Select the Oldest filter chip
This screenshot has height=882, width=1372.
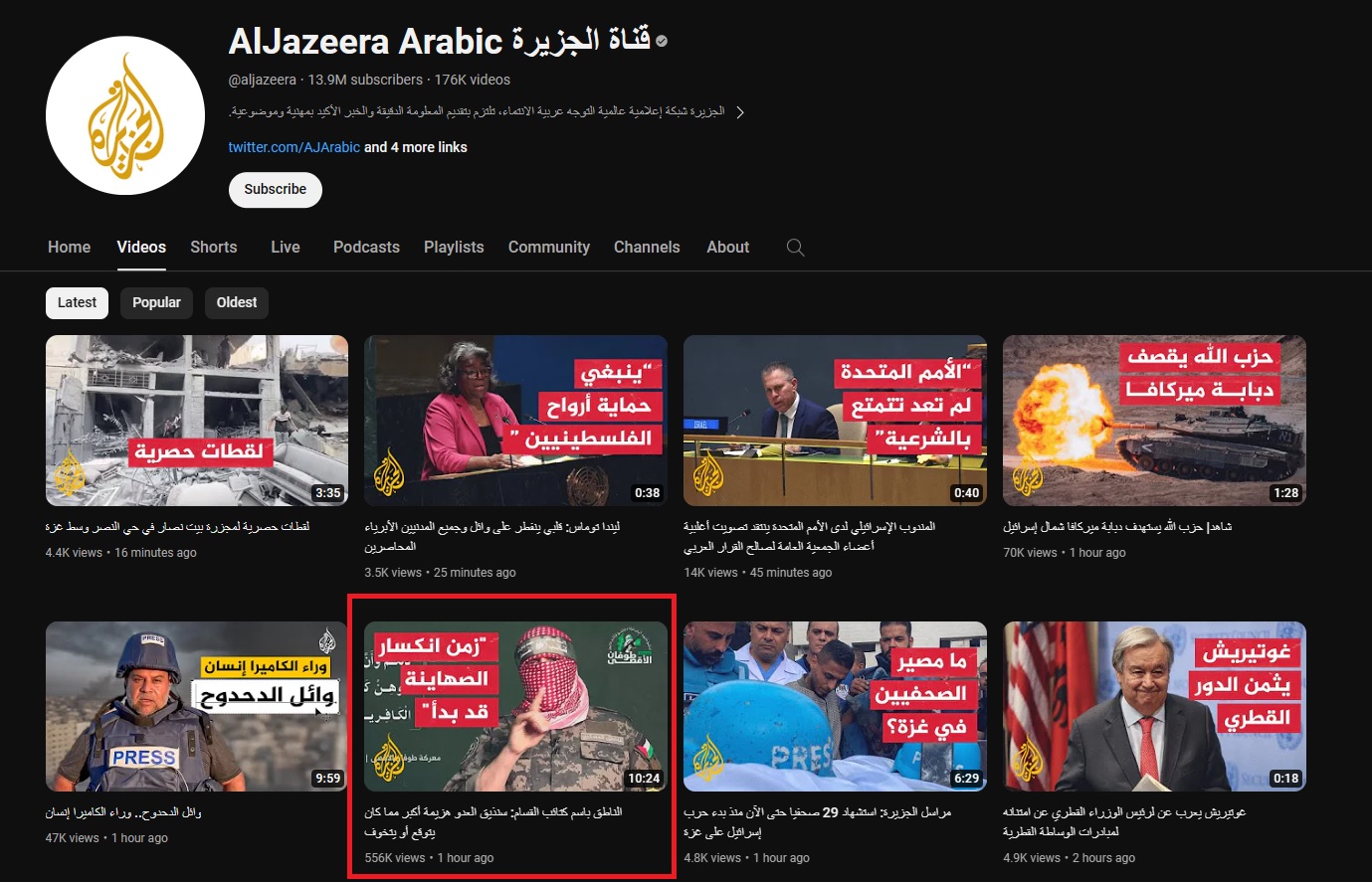click(x=237, y=303)
